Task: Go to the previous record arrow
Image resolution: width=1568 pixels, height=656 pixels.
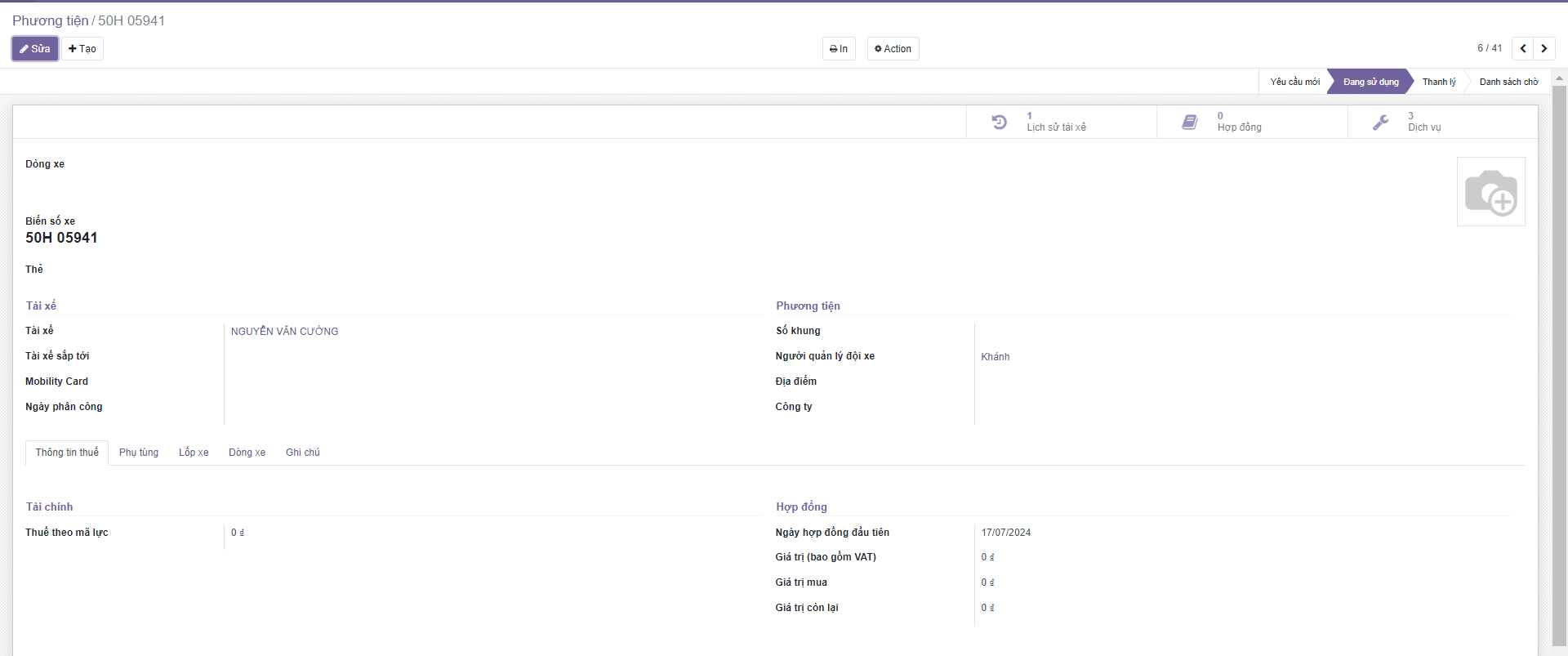Action: click(x=1523, y=49)
